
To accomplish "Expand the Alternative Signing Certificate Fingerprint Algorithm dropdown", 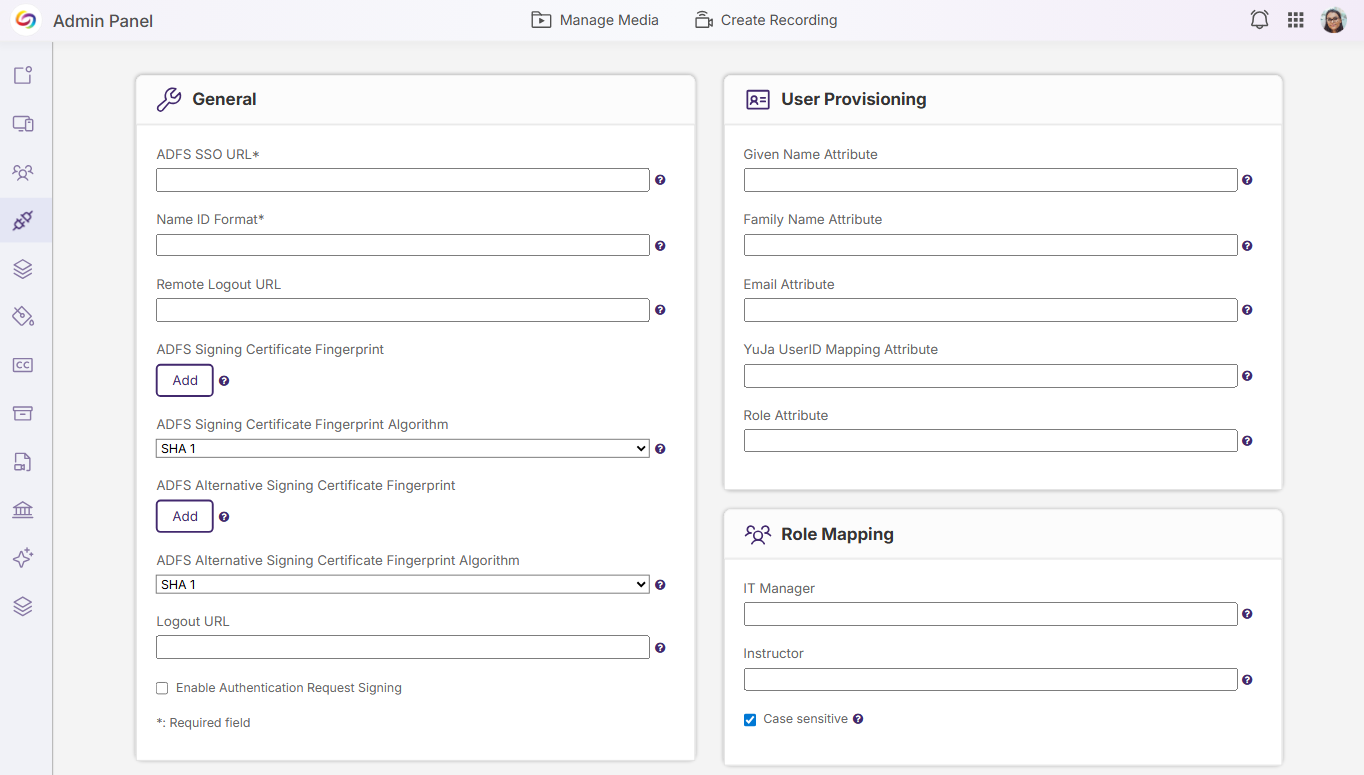I will [402, 584].
